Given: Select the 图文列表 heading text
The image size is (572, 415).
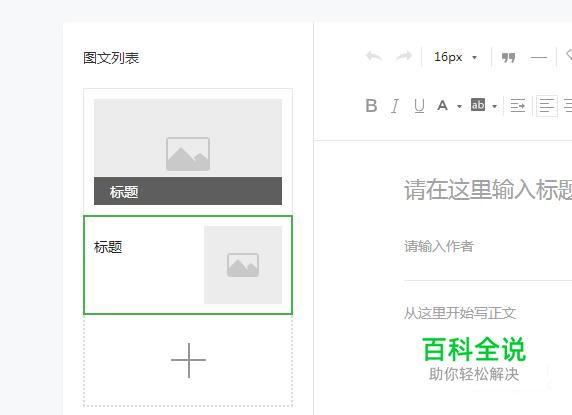Looking at the screenshot, I should (111, 58).
